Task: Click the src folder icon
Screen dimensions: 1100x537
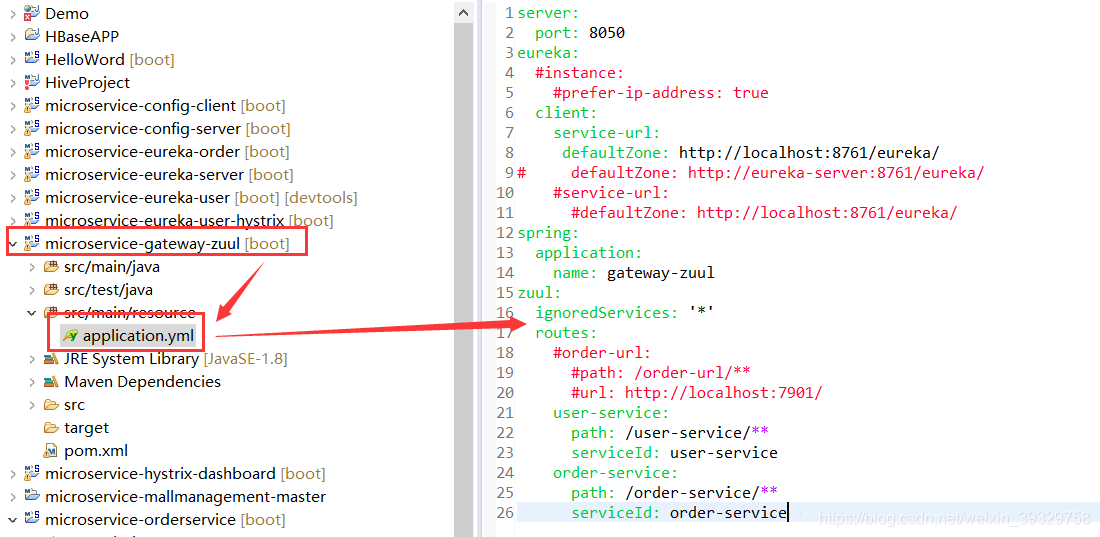Action: click(51, 405)
